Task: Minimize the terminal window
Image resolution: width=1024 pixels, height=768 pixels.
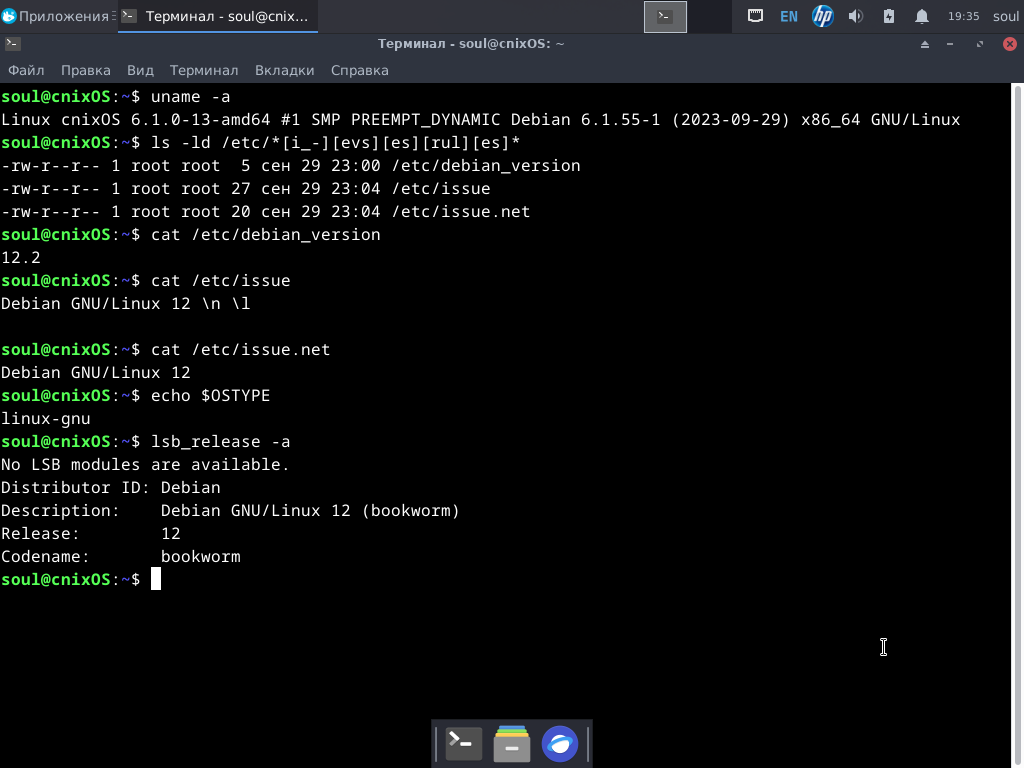Action: click(950, 44)
